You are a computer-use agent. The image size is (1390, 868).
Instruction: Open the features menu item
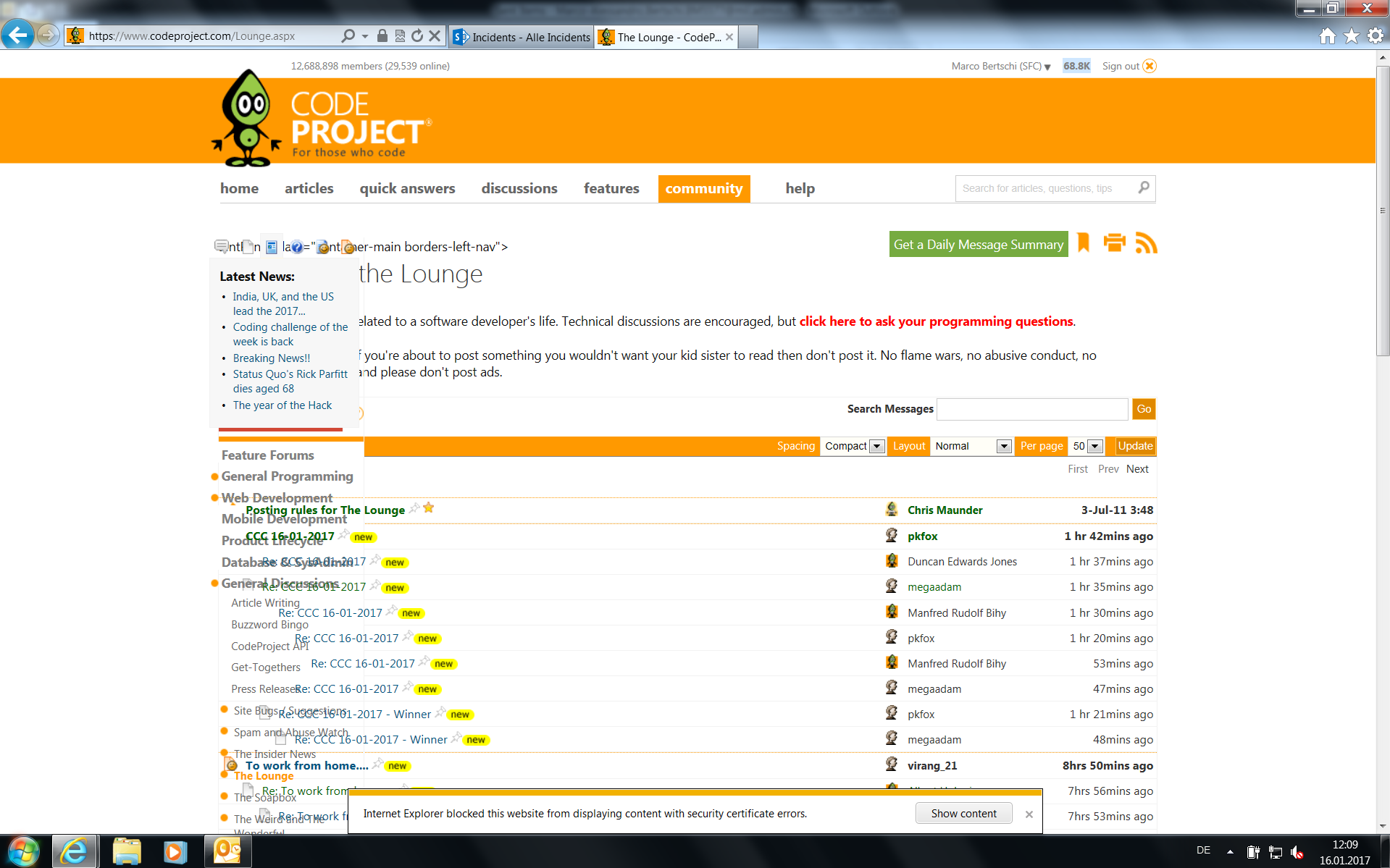[611, 188]
